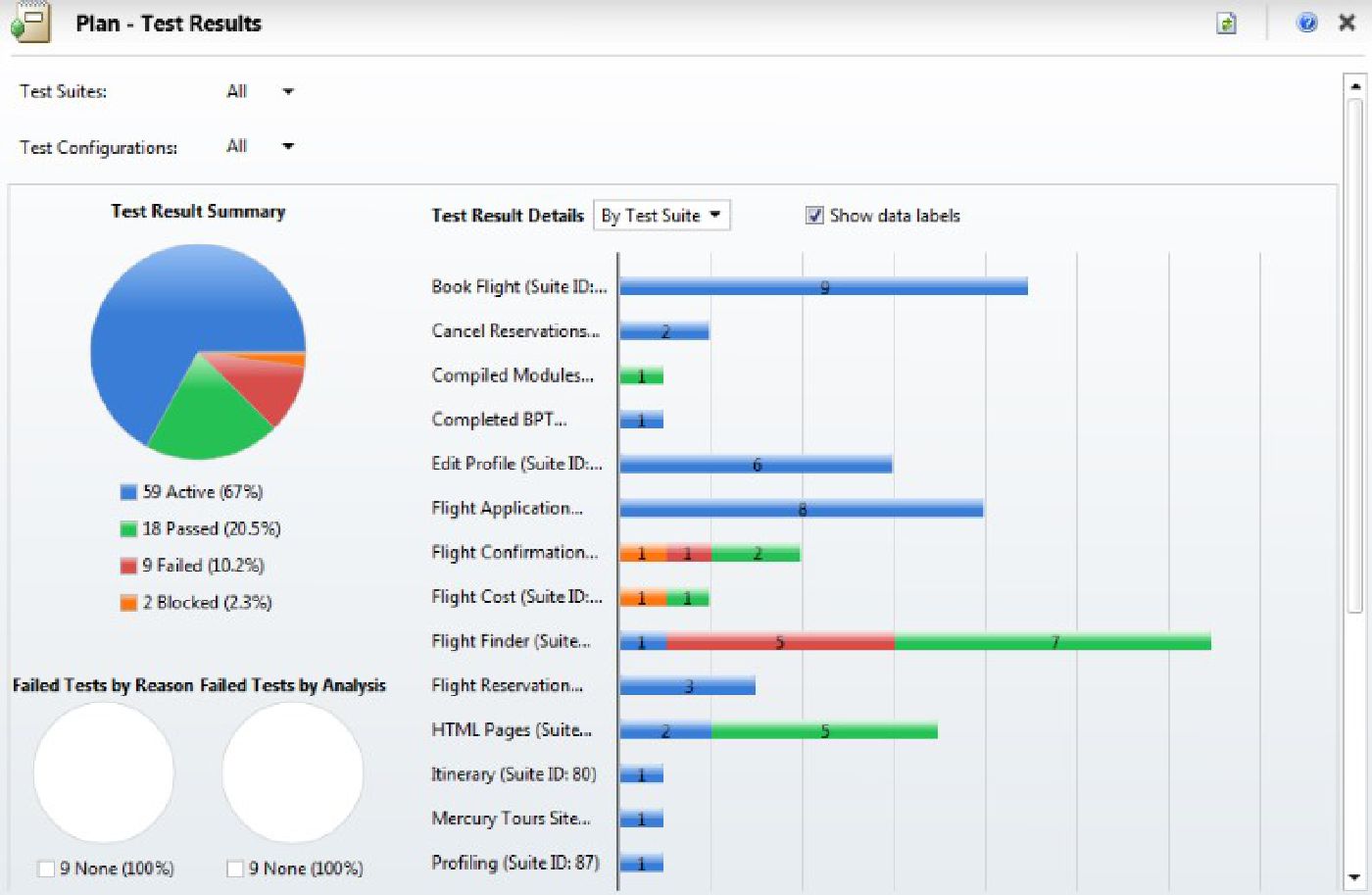Click the test plan notebook icon
This screenshot has width=1372, height=895.
coord(30,22)
